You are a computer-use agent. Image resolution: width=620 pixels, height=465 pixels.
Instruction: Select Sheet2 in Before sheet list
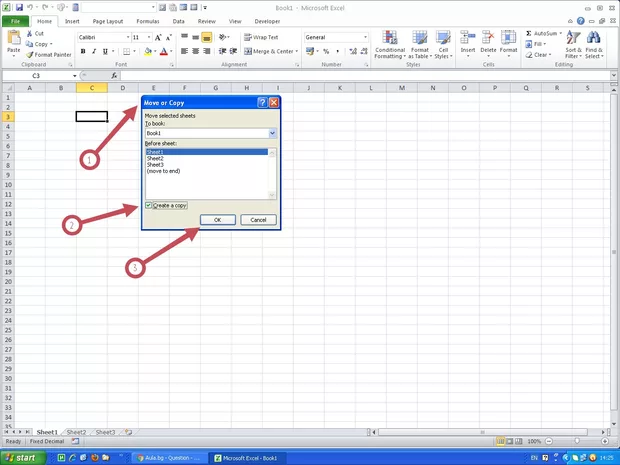click(155, 158)
